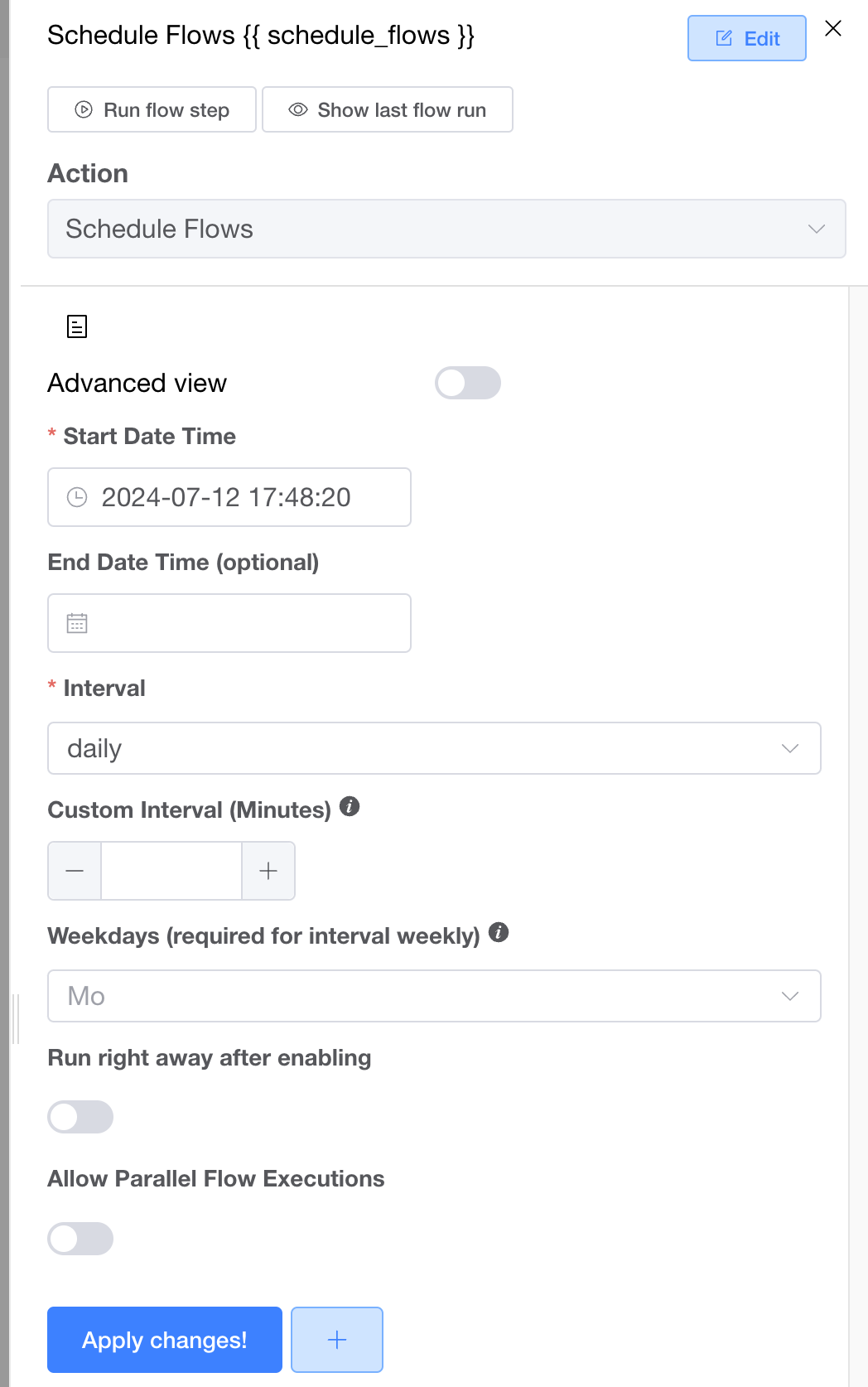Click Show last flow run button
The image size is (868, 1387).
coord(388,109)
